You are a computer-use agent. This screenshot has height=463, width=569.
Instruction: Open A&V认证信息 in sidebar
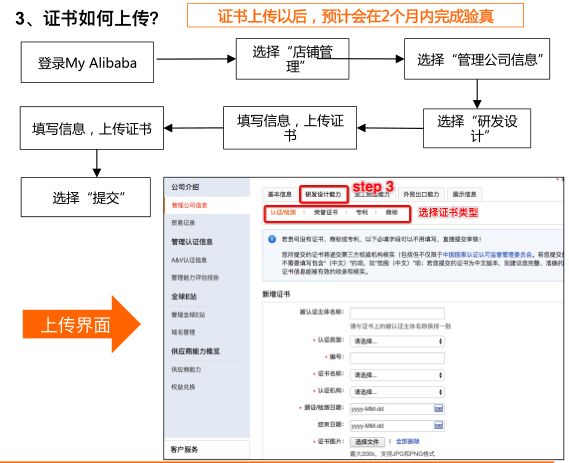click(x=189, y=260)
